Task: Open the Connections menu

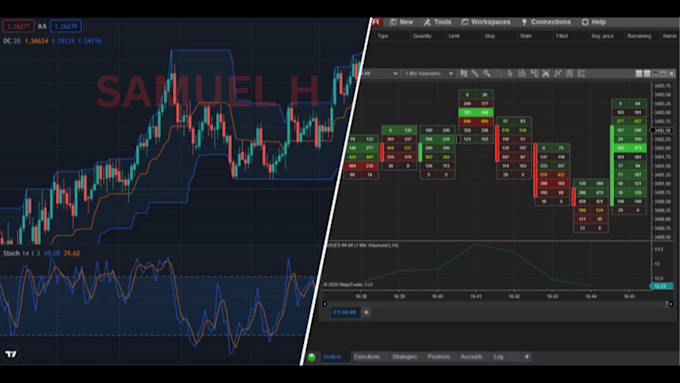Action: pyautogui.click(x=546, y=22)
